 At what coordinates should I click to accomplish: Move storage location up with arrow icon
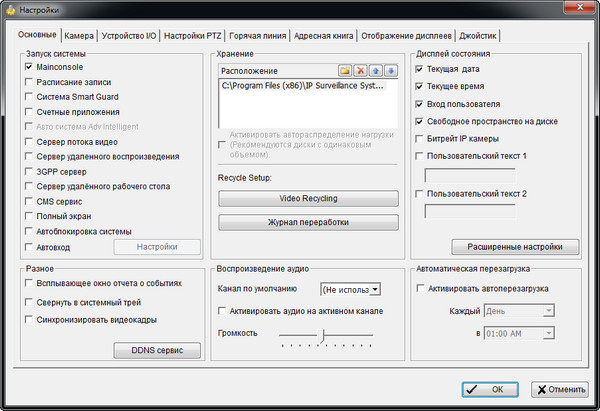375,71
